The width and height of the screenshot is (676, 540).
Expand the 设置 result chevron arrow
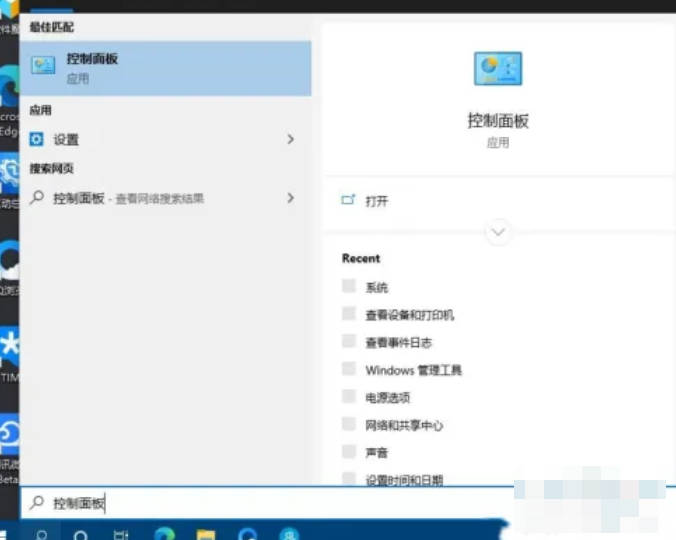(291, 139)
